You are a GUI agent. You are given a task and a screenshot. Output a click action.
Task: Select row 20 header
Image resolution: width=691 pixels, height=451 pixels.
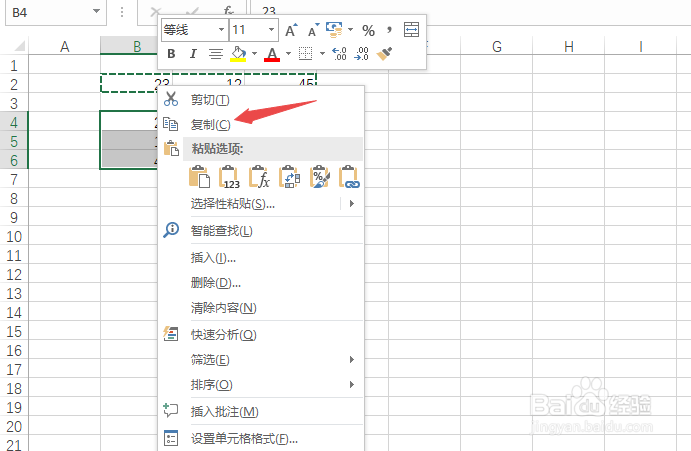(x=14, y=426)
